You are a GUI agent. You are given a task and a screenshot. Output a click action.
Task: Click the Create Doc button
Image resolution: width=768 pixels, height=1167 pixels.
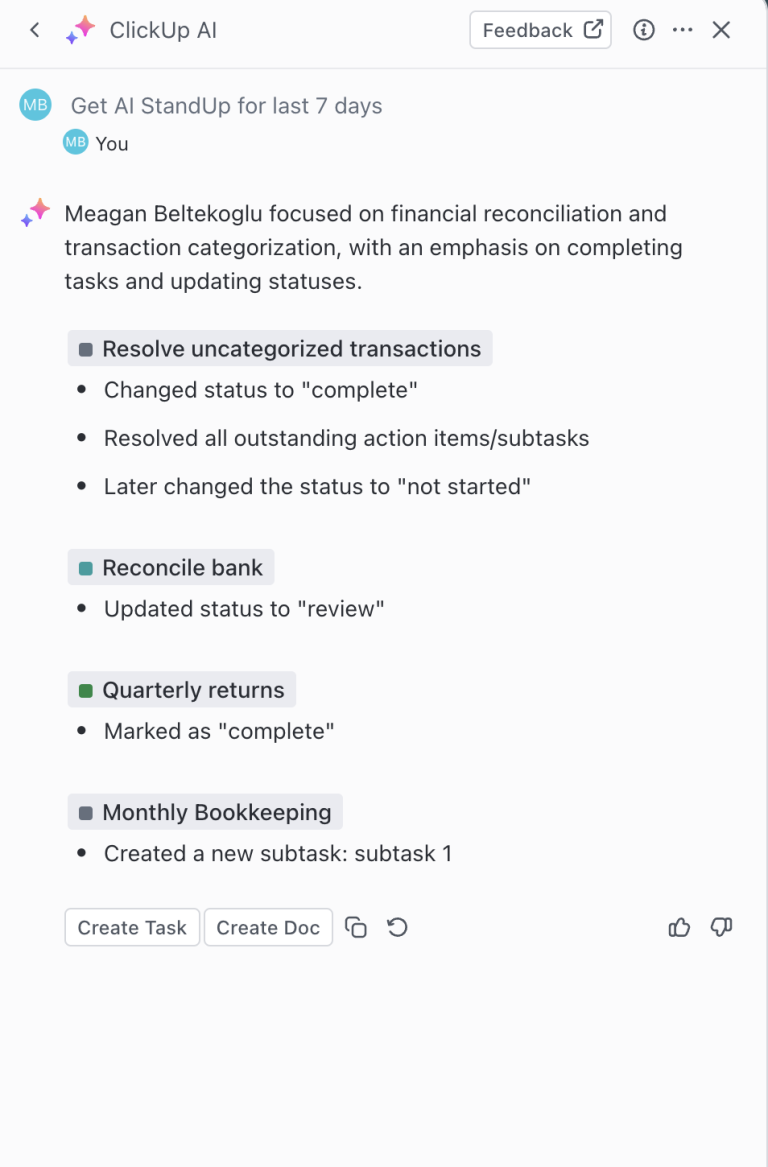pyautogui.click(x=268, y=927)
